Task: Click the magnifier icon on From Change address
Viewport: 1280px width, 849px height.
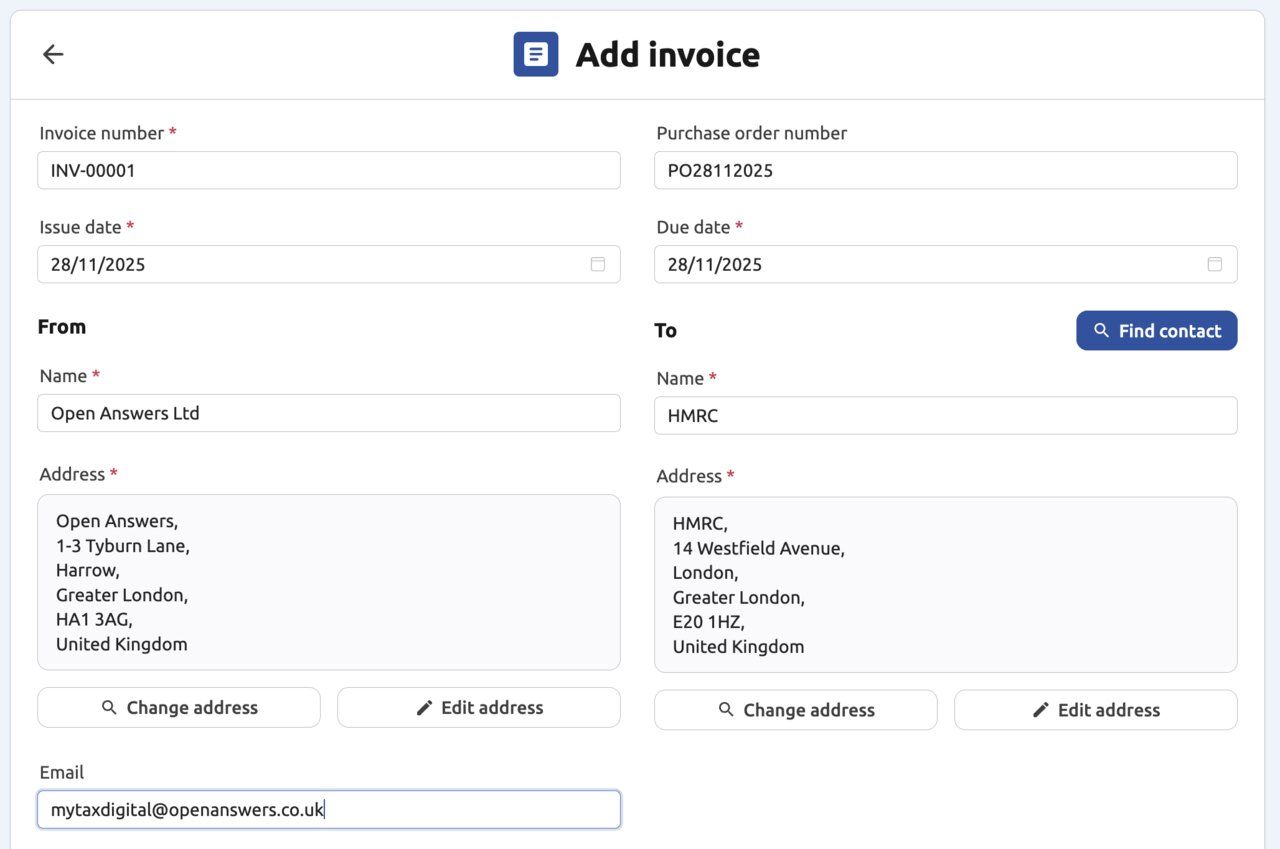Action: tap(108, 707)
